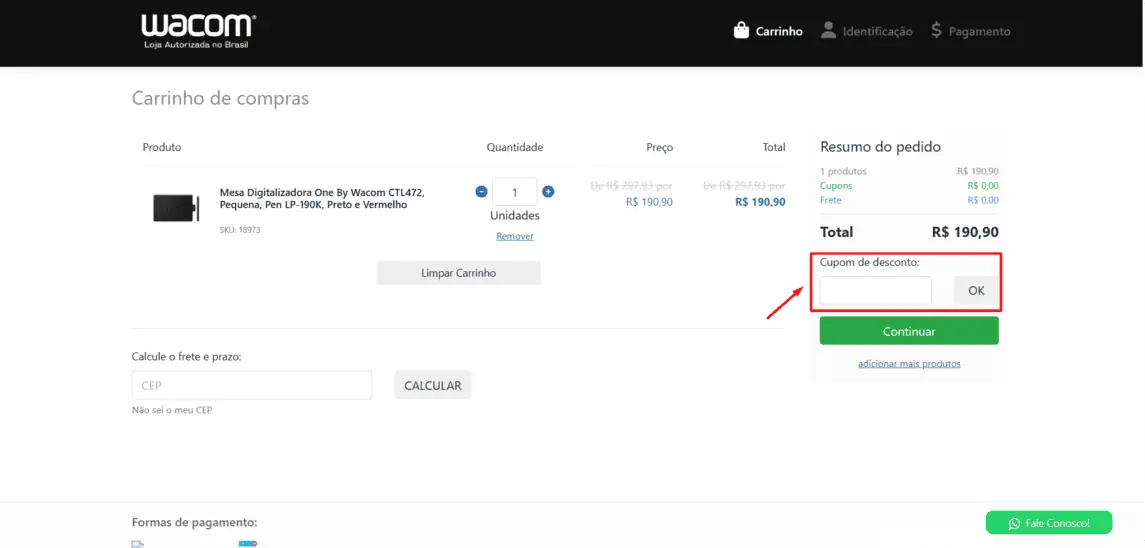1145x548 pixels.
Task: Open Fale Conosco WhatsApp chat button
Action: (x=1049, y=522)
